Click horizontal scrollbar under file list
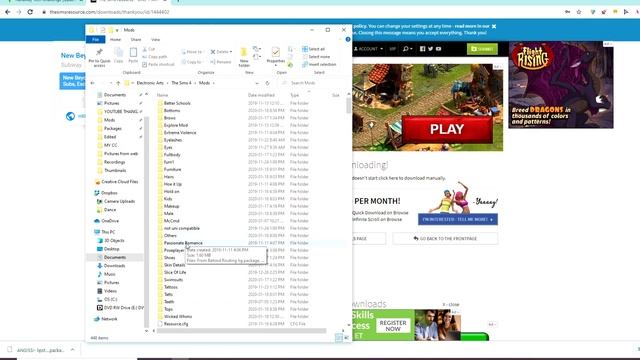The width and height of the screenshot is (640, 360). pyautogui.click(x=241, y=331)
